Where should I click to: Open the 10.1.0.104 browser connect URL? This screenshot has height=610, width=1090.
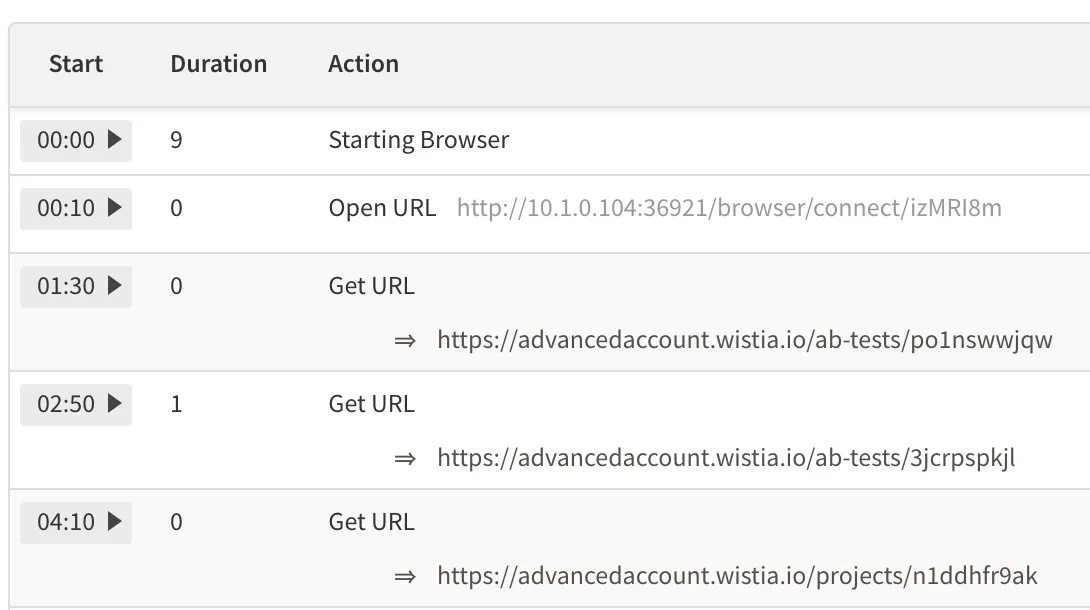729,208
